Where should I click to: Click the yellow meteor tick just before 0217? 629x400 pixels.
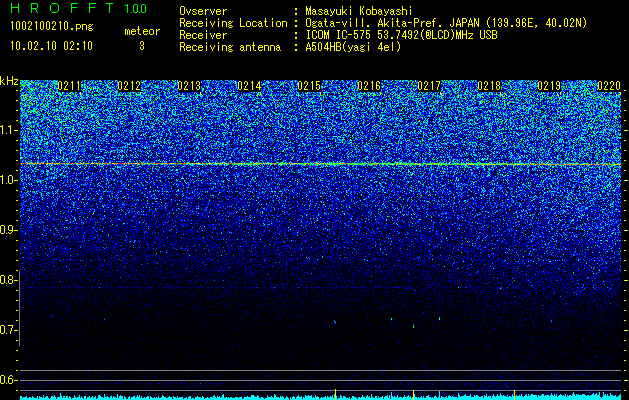pyautogui.click(x=413, y=394)
